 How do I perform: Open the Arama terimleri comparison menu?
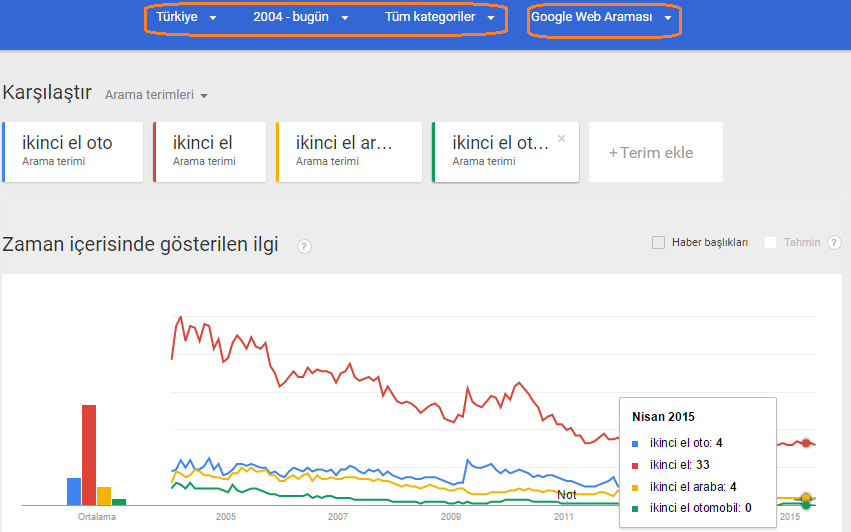pos(156,95)
